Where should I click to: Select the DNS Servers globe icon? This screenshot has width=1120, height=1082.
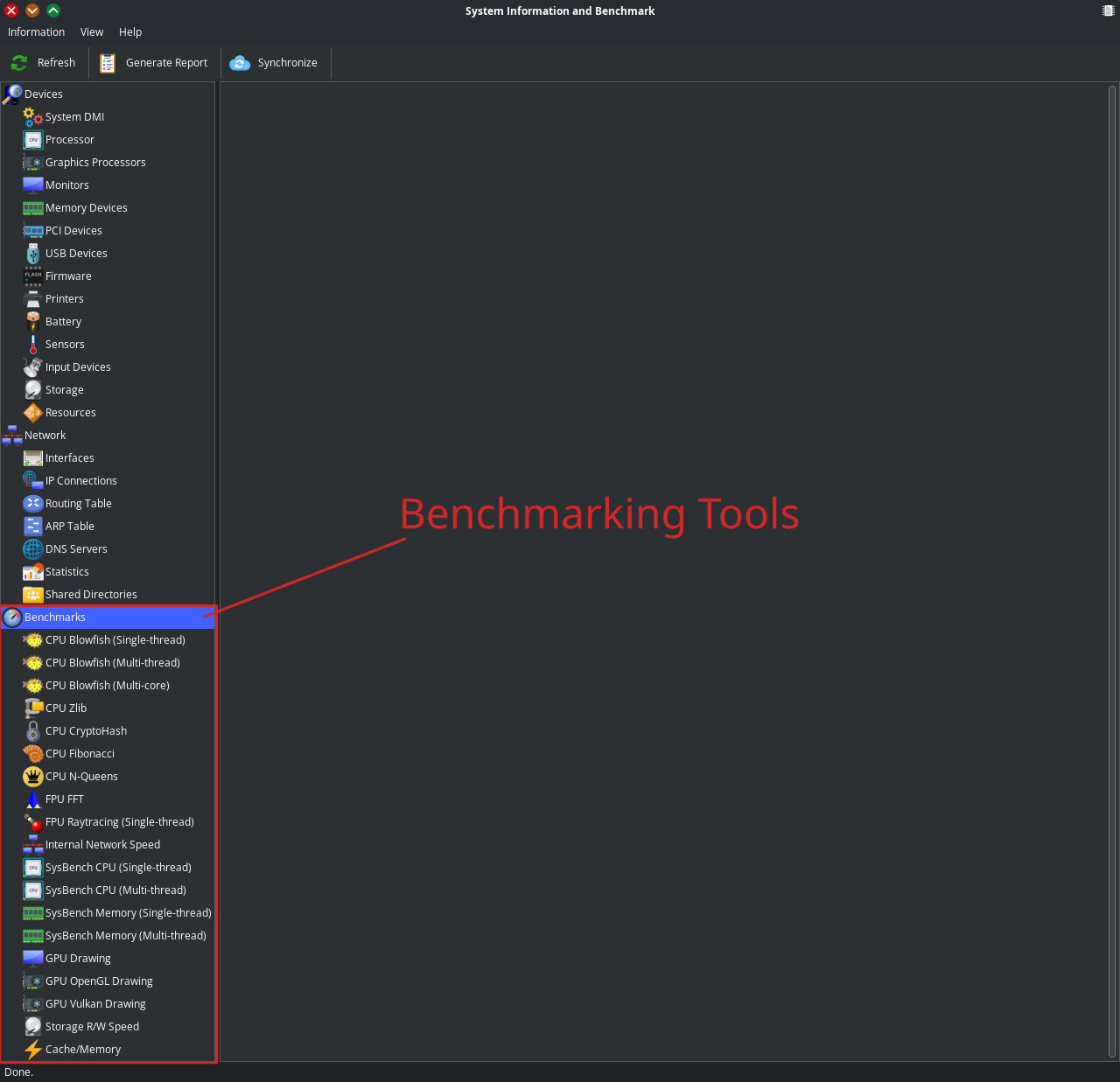(x=33, y=549)
